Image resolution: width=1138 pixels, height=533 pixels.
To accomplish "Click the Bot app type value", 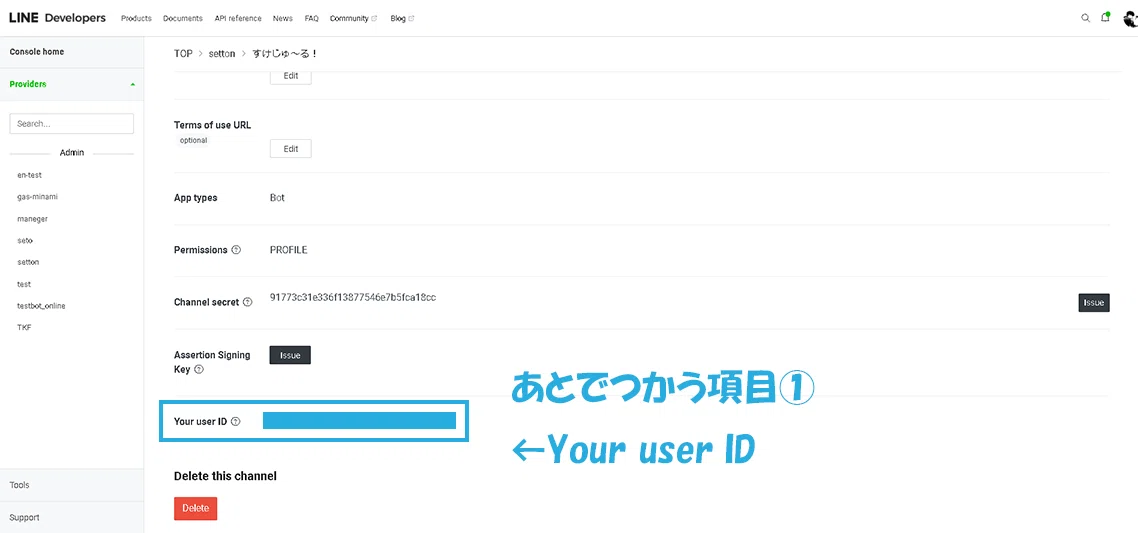I will (277, 198).
